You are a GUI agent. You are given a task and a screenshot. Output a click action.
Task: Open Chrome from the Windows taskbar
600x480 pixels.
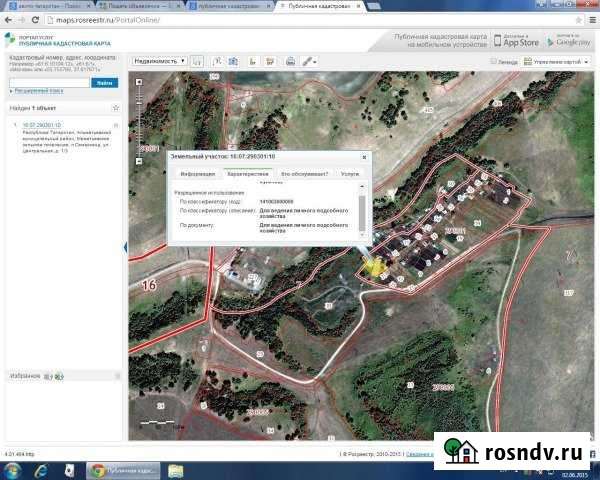(96, 469)
